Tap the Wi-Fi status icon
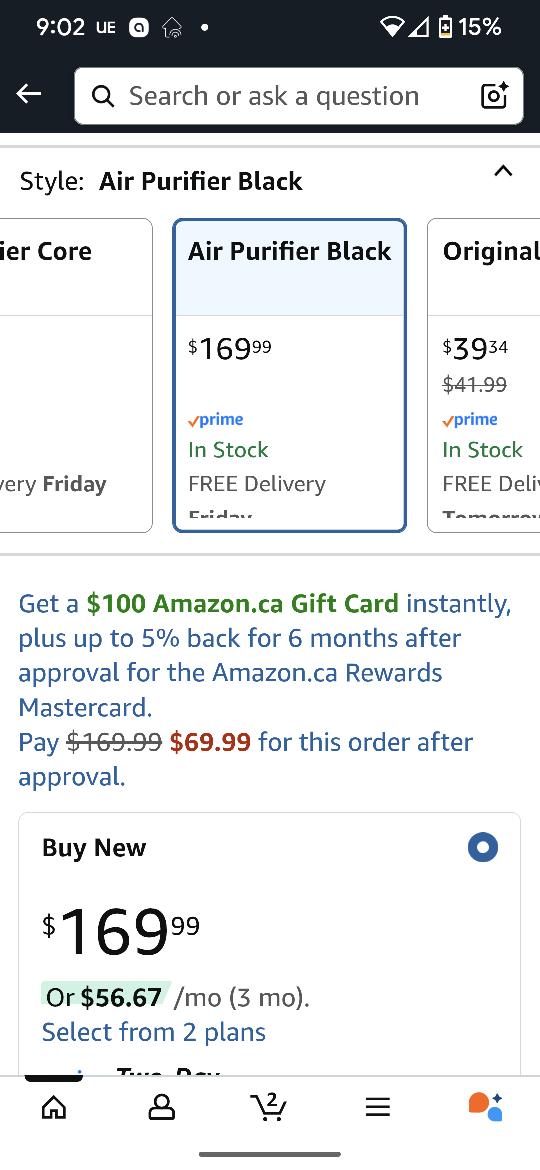This screenshot has width=540, height=1170. point(391,27)
